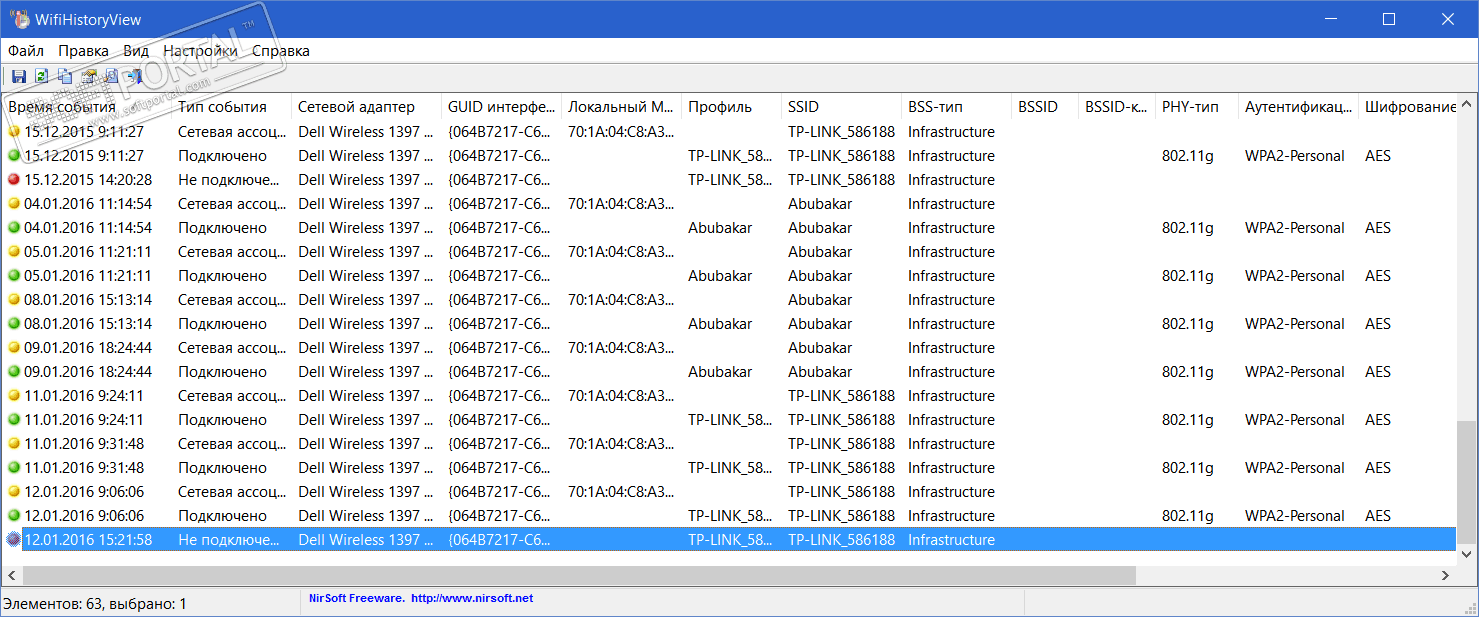The image size is (1479, 617).
Task: Open the NirSoft Freeware nirsoft.net link
Action: [421, 598]
